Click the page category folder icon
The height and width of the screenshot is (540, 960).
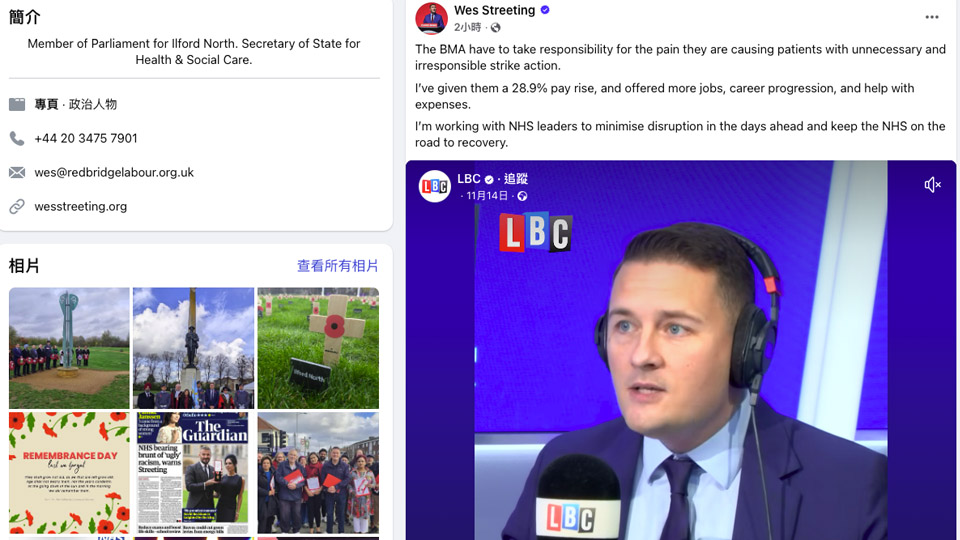click(17, 104)
